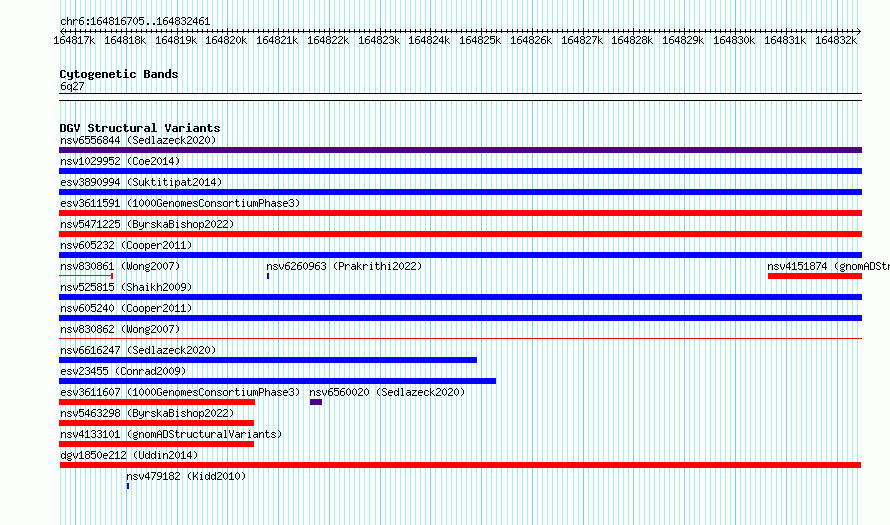This screenshot has width=890, height=525.
Task: Click ruler position 164832k
Action: click(x=836, y=40)
